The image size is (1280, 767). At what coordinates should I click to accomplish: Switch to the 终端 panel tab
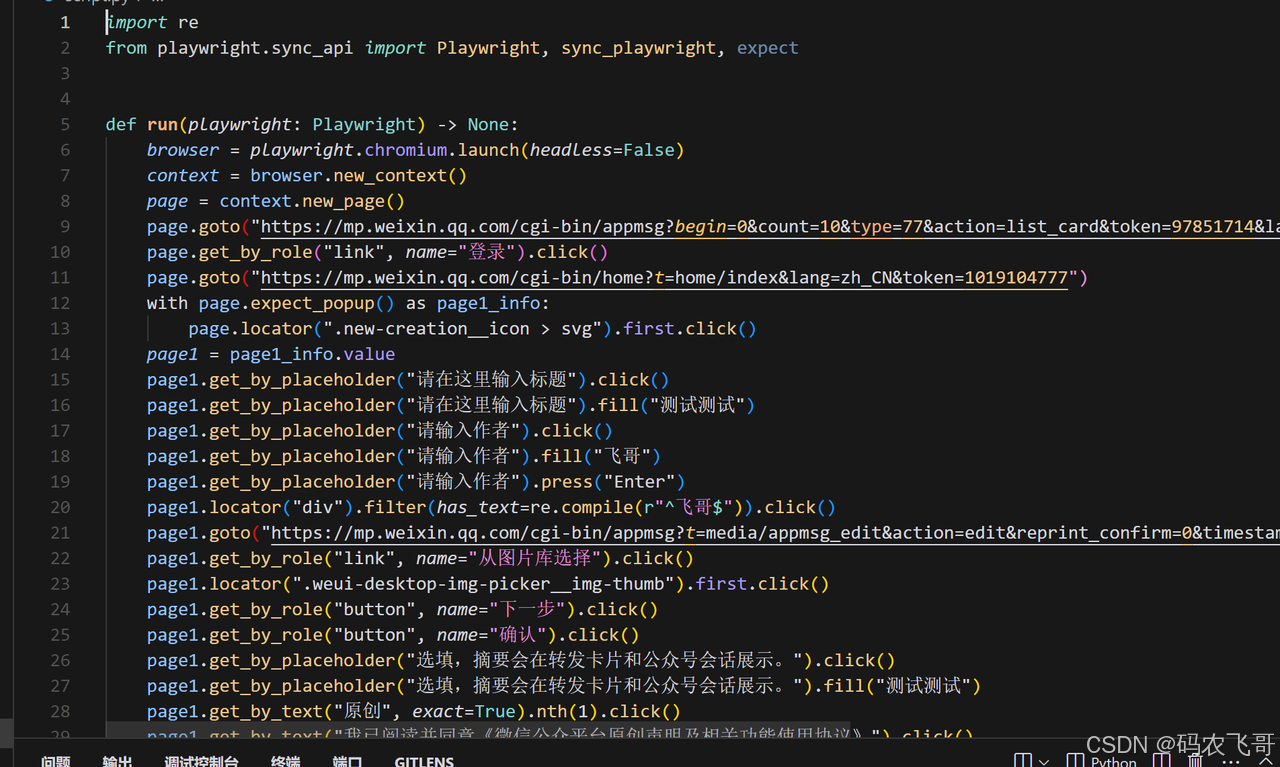286,762
